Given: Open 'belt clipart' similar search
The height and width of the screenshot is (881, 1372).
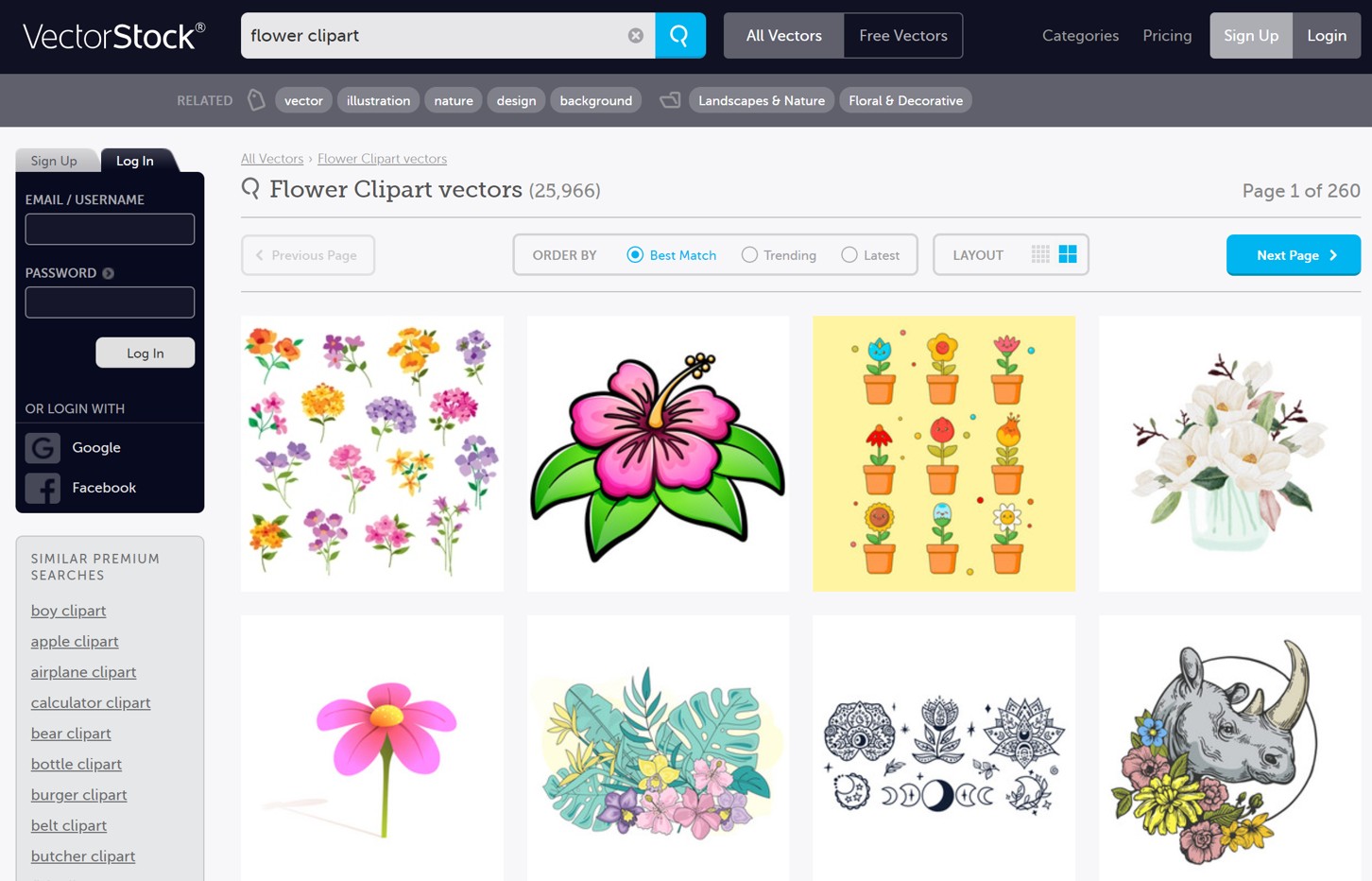Looking at the screenshot, I should tap(68, 825).
